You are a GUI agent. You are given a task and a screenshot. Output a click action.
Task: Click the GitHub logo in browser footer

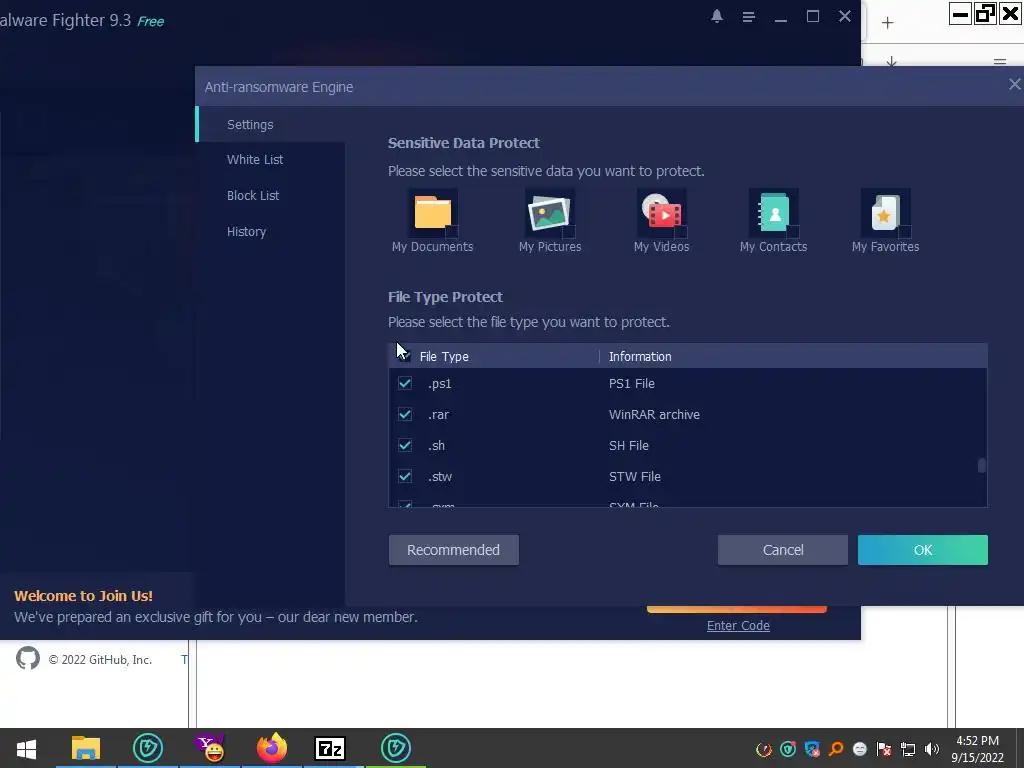click(27, 658)
